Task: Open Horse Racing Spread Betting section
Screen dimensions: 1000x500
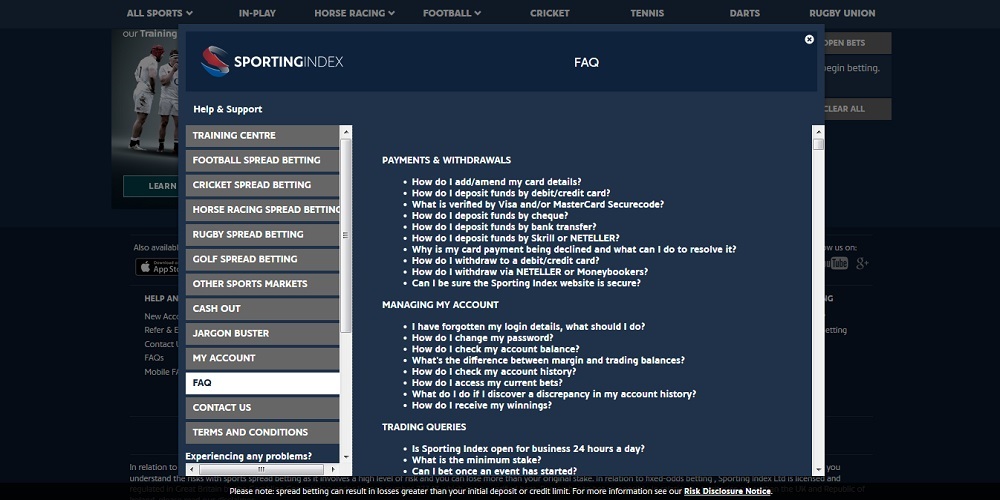Action: [x=263, y=209]
